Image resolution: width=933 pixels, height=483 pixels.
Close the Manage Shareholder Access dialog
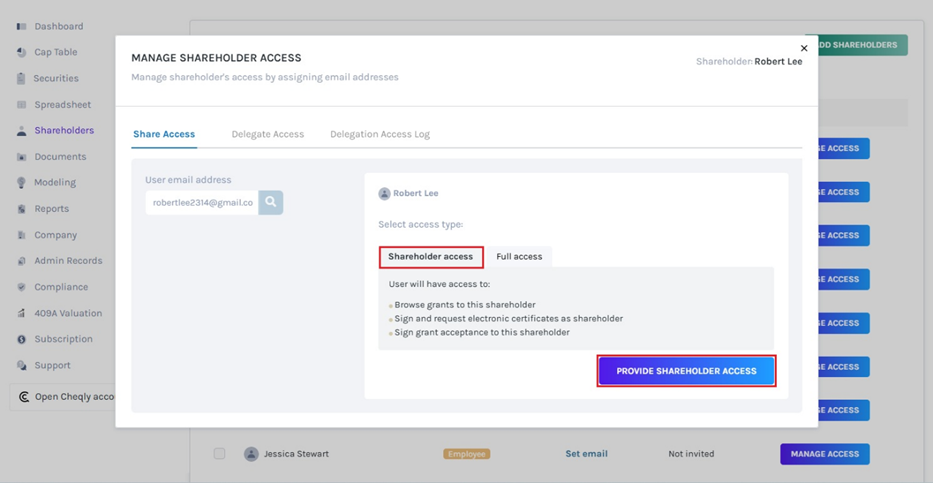[x=804, y=48]
